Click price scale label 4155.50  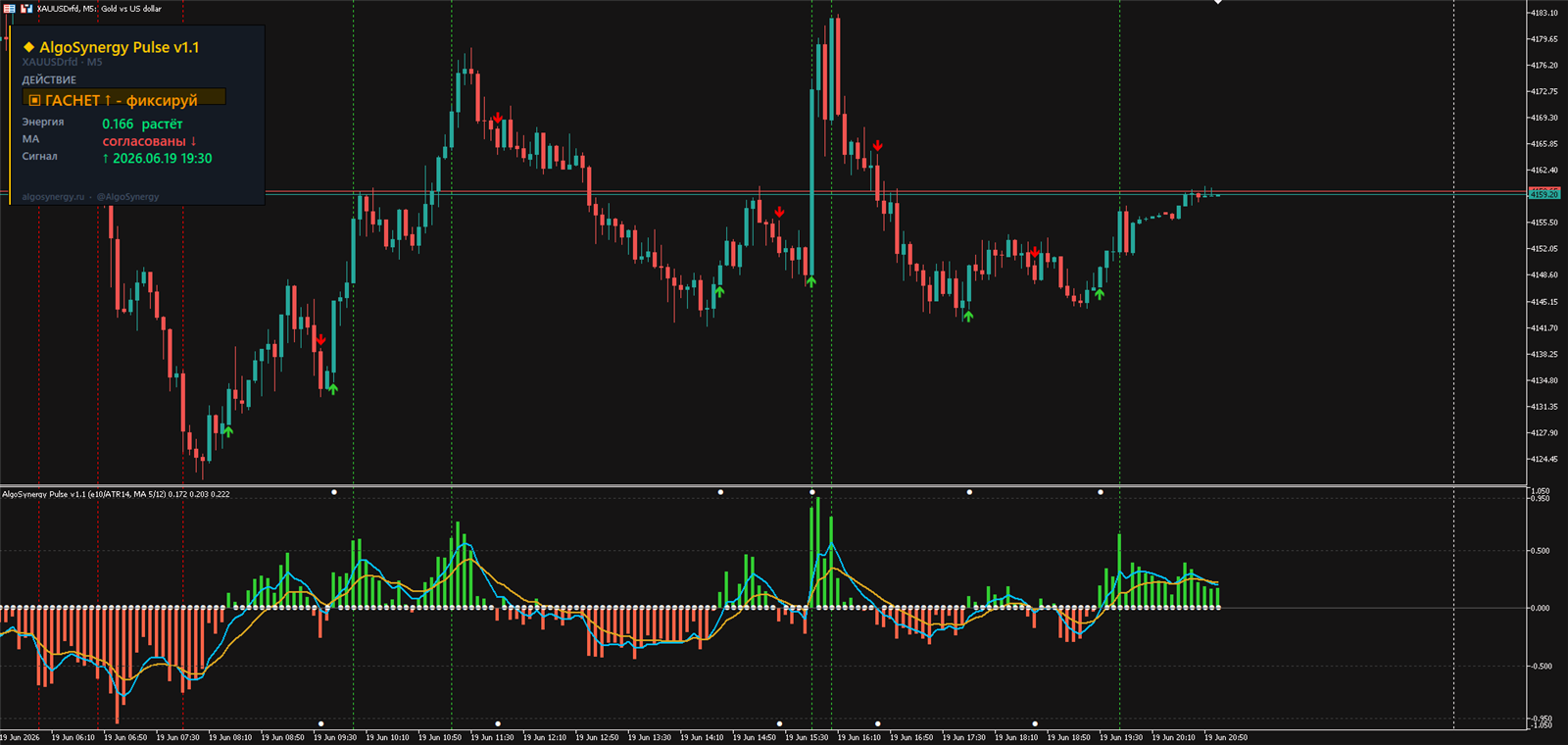1544,223
